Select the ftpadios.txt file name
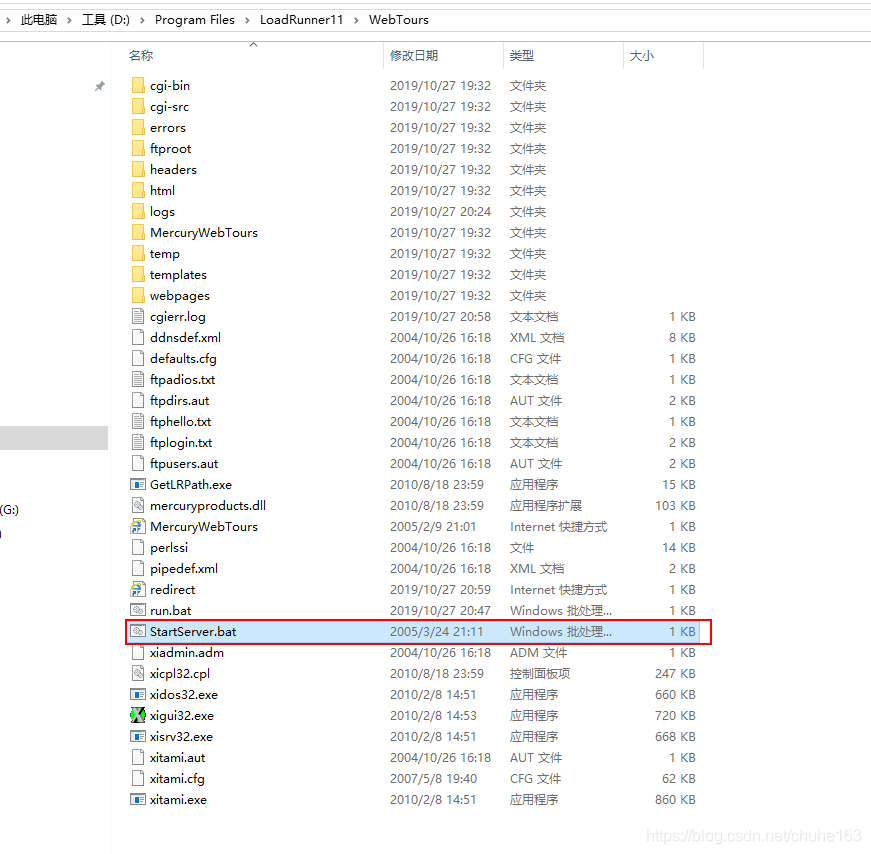Image resolution: width=871 pixels, height=854 pixels. click(183, 380)
